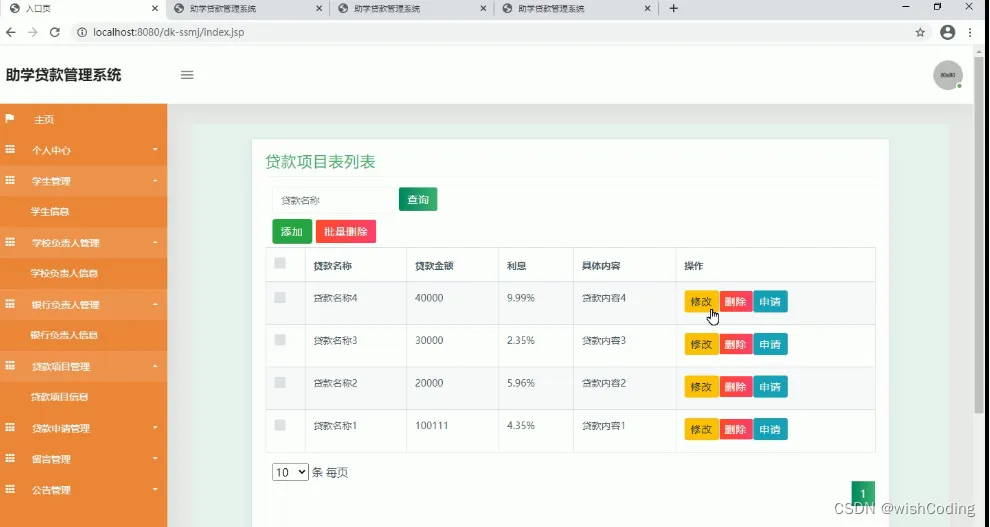990x527 pixels.
Task: Close the 入口页 tab
Action: tap(155, 8)
